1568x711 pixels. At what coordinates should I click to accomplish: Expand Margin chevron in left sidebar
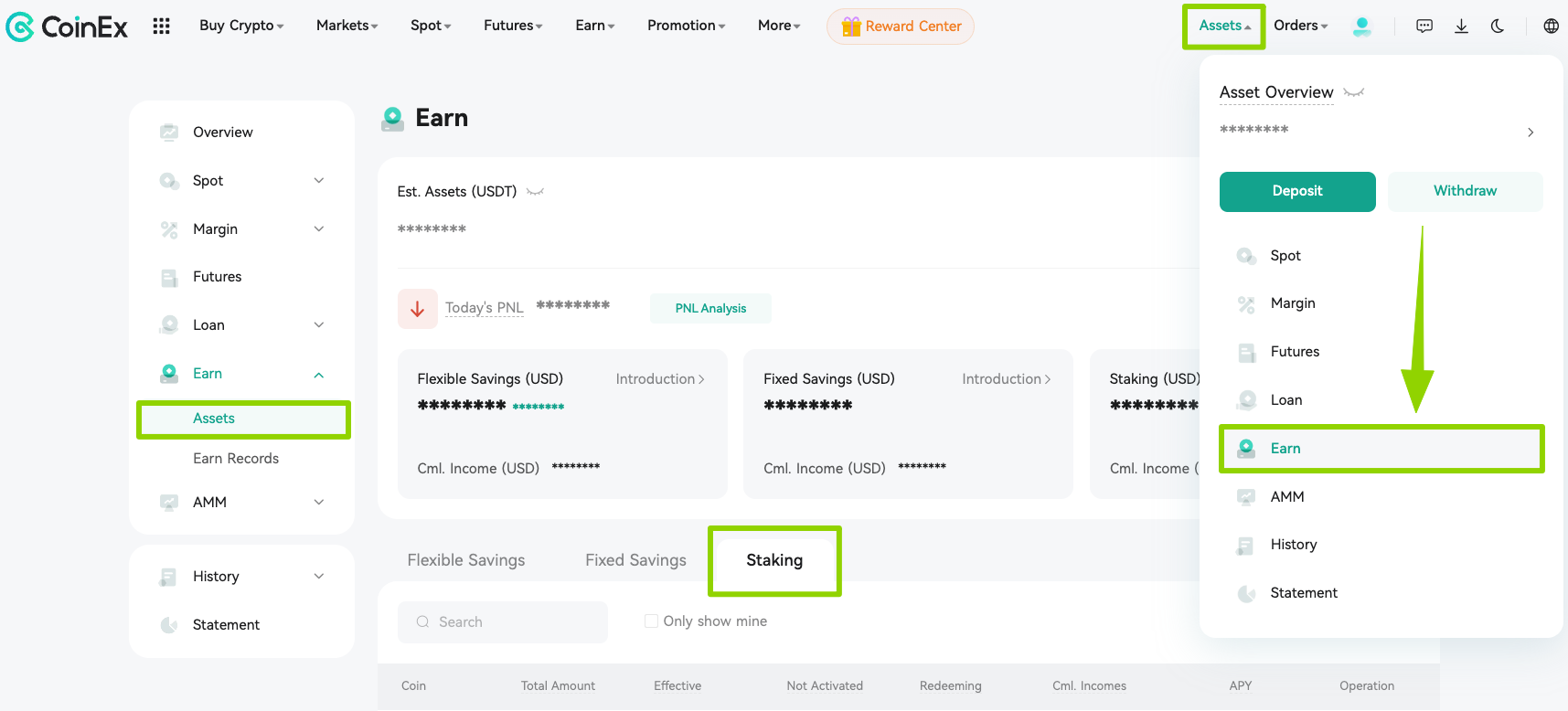coord(319,229)
